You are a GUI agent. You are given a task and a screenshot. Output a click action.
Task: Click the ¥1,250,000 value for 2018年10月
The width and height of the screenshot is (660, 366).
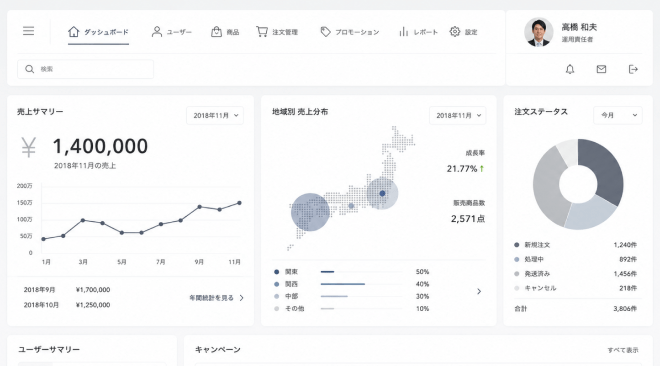(93, 305)
